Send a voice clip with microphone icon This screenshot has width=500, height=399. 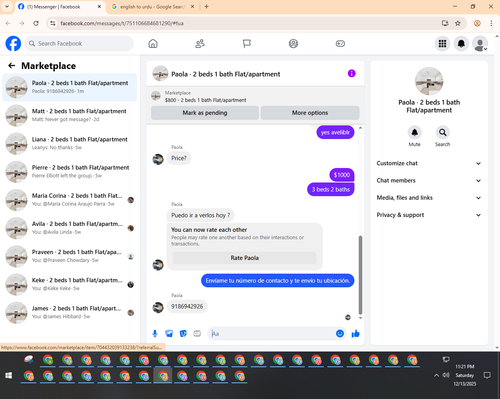[x=155, y=333]
